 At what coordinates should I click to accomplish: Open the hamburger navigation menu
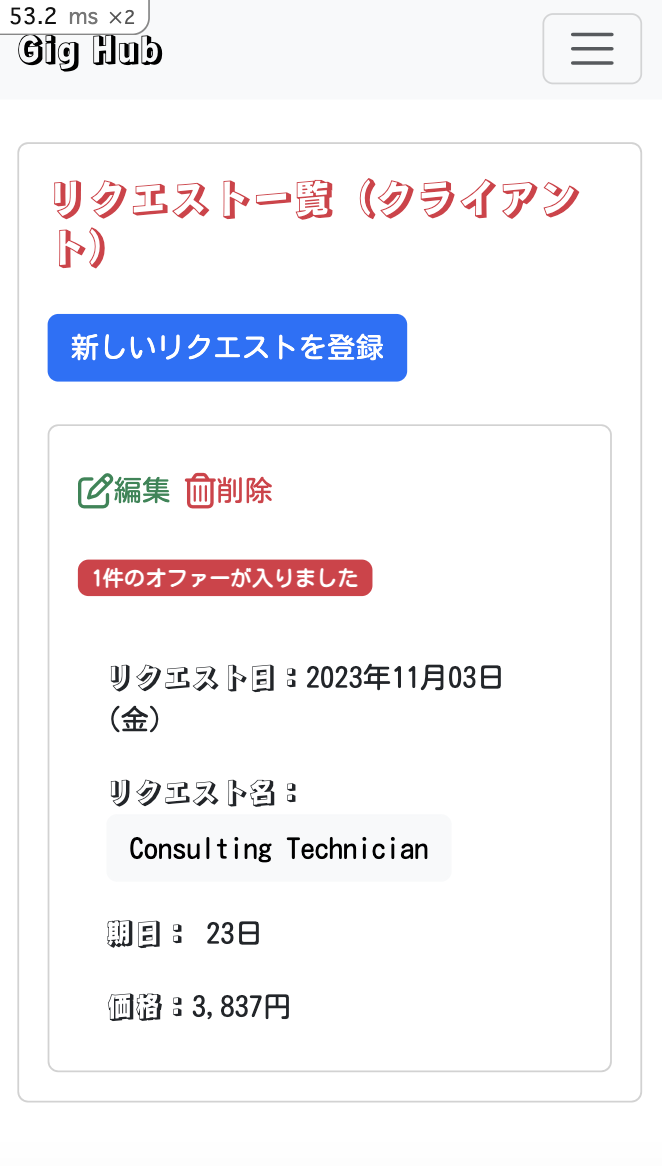click(592, 48)
